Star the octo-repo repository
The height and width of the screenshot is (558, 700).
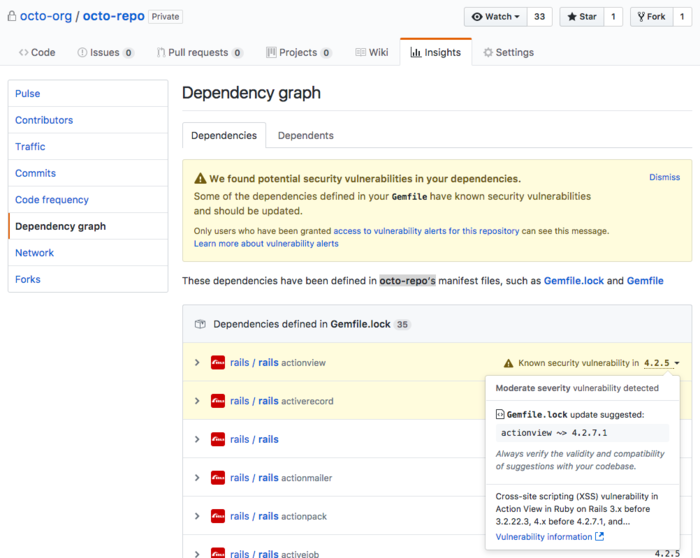(x=581, y=17)
